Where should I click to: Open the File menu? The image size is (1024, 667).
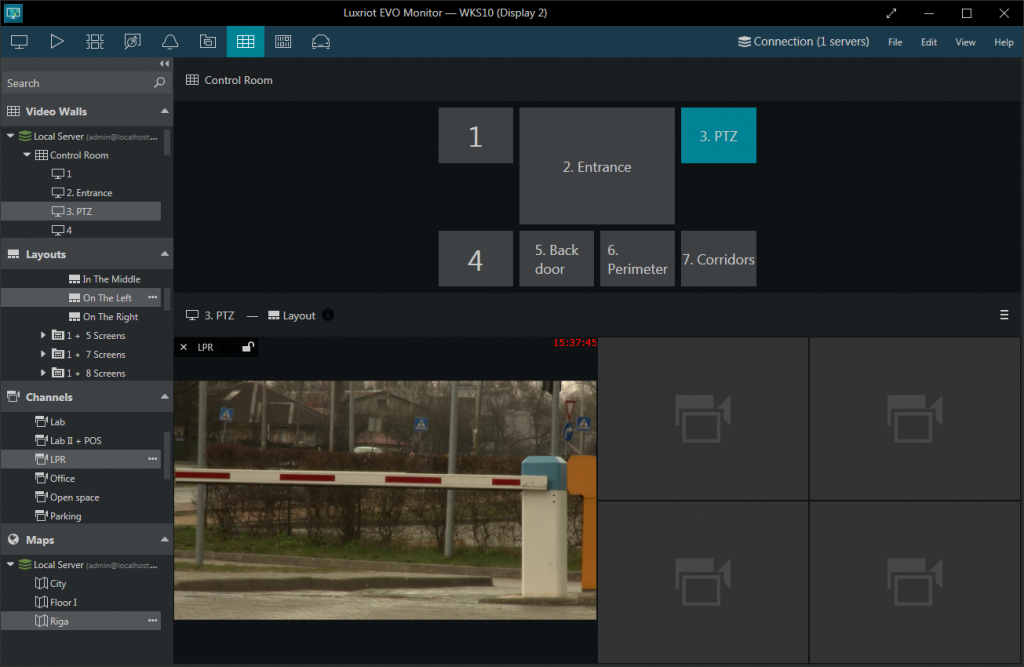[895, 42]
